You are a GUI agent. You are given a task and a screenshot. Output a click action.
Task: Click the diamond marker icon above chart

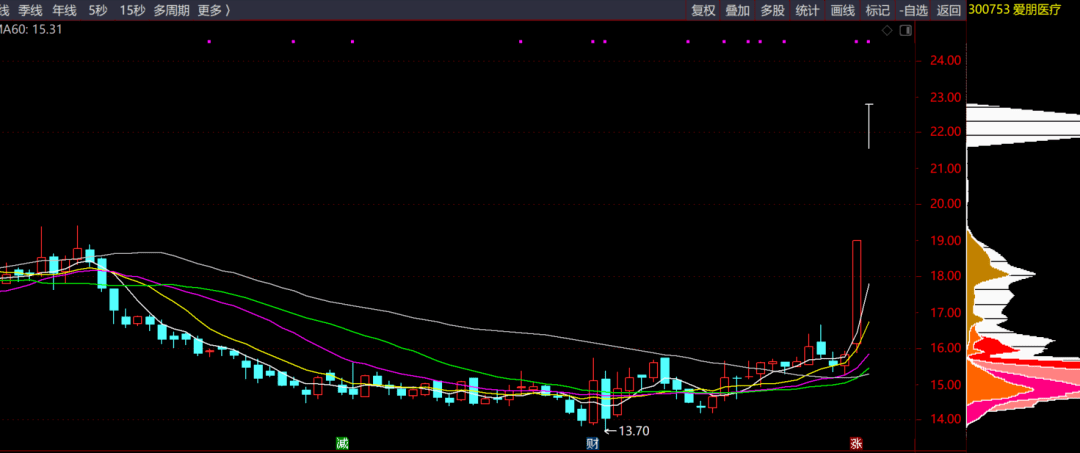pyautogui.click(x=886, y=31)
